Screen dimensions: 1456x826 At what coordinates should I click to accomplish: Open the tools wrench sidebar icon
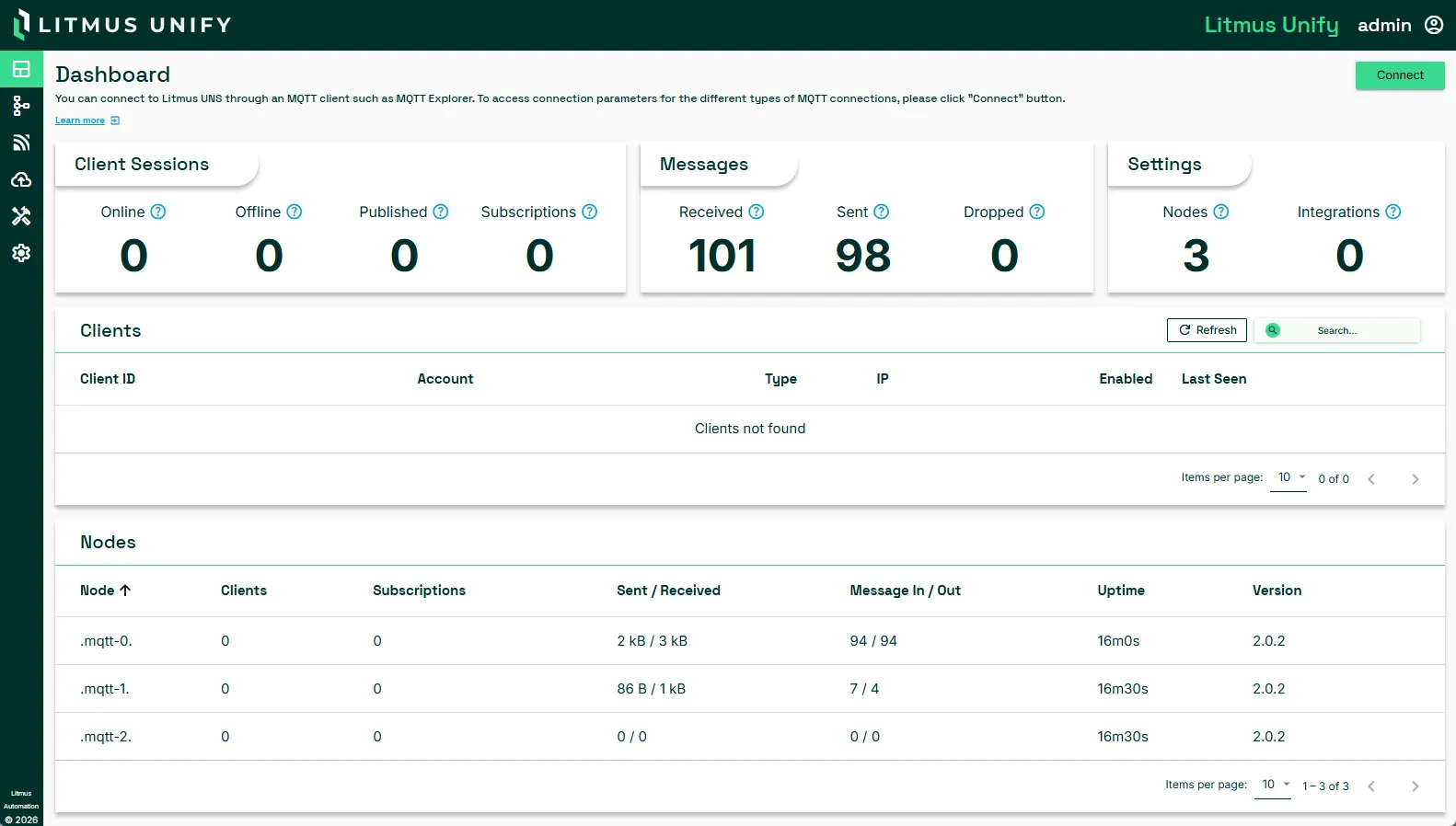coord(21,216)
